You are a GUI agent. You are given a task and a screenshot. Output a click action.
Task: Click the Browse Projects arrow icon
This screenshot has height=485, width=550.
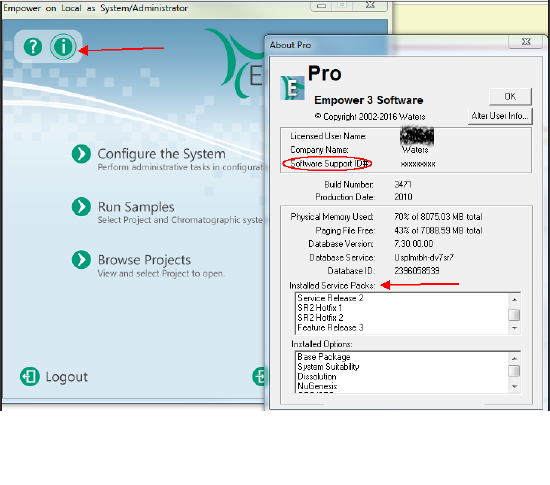pyautogui.click(x=81, y=260)
